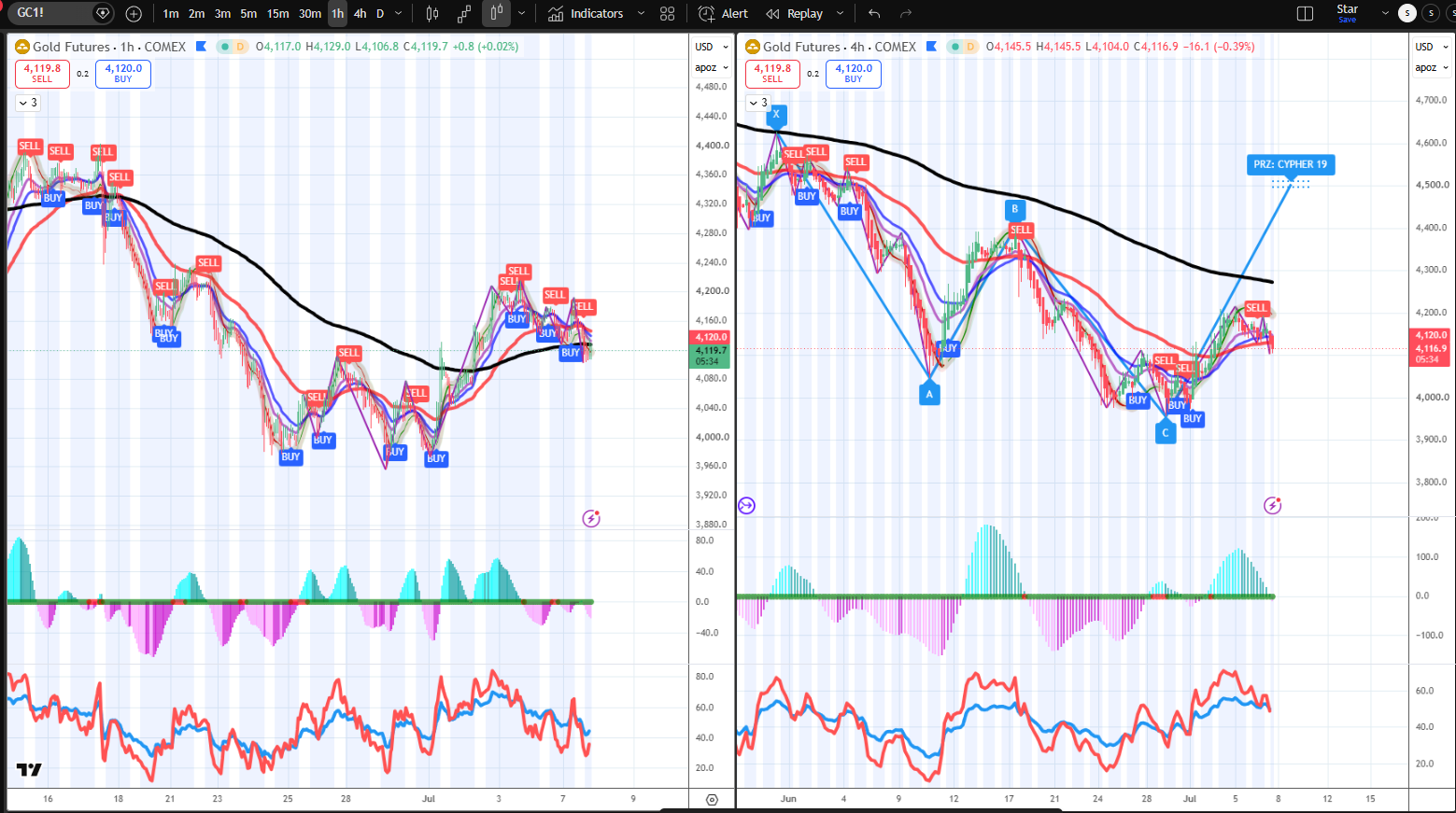Click the X point marker of the Cypher pattern
The height and width of the screenshot is (813, 1456).
click(x=776, y=115)
